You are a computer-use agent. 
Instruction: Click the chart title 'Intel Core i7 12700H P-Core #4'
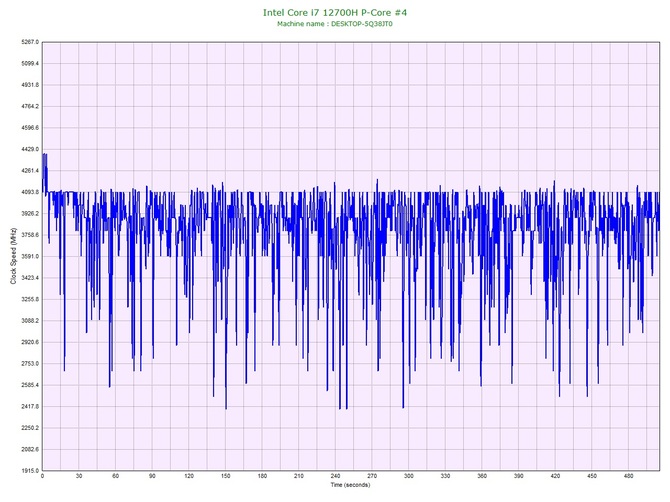click(x=335, y=12)
